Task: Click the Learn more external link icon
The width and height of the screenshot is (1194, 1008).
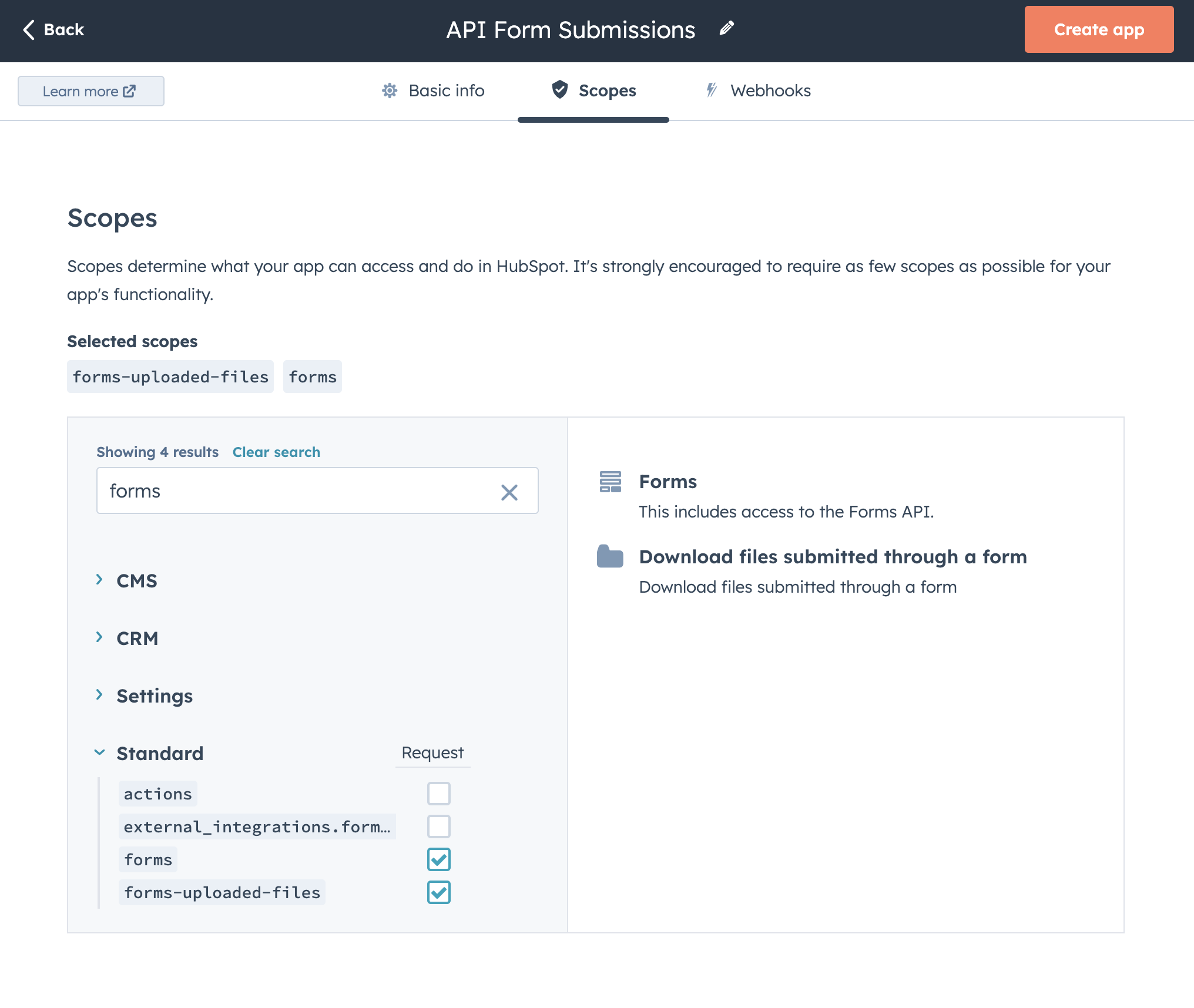Action: pos(131,91)
